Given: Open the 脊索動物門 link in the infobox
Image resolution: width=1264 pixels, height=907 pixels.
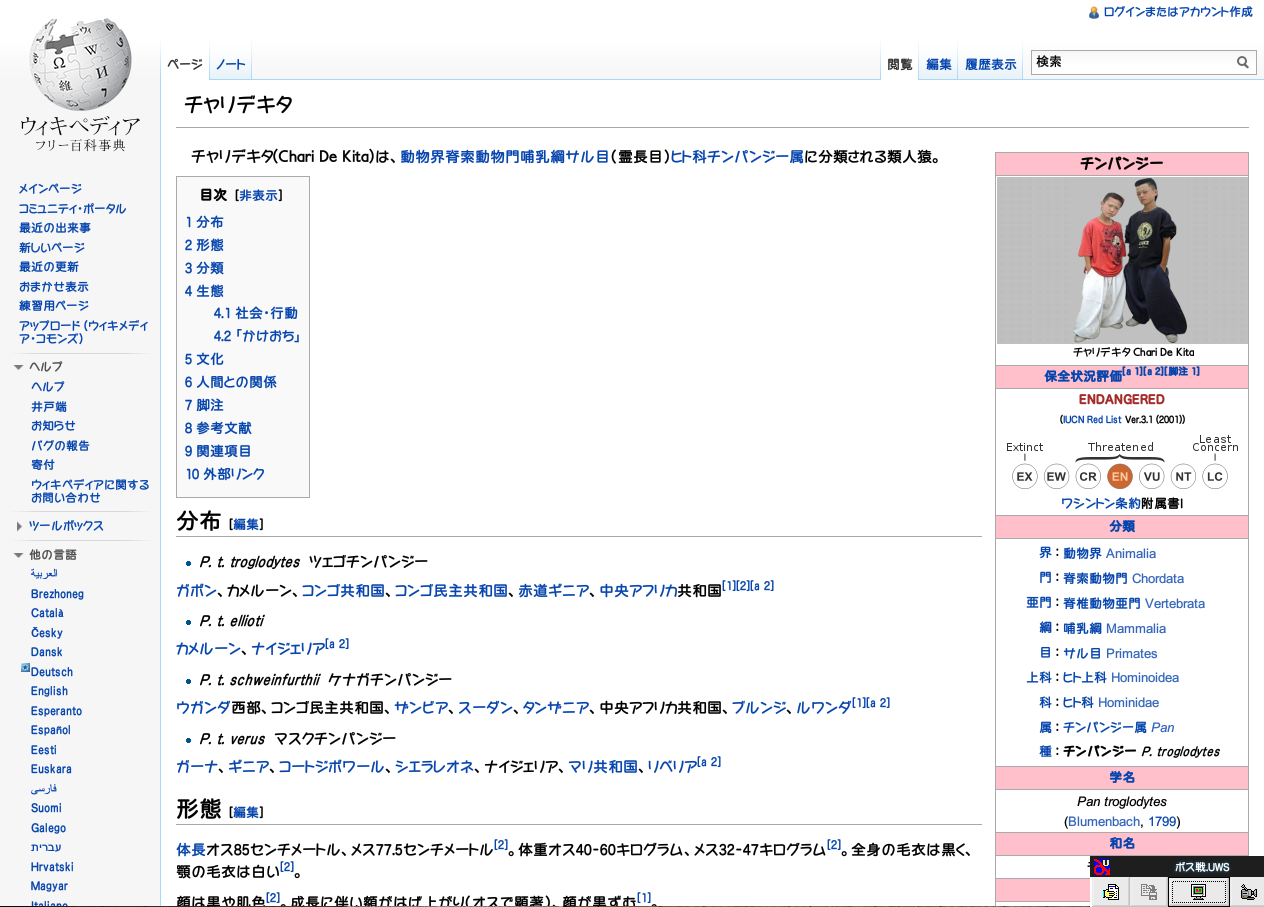Looking at the screenshot, I should coord(1095,579).
